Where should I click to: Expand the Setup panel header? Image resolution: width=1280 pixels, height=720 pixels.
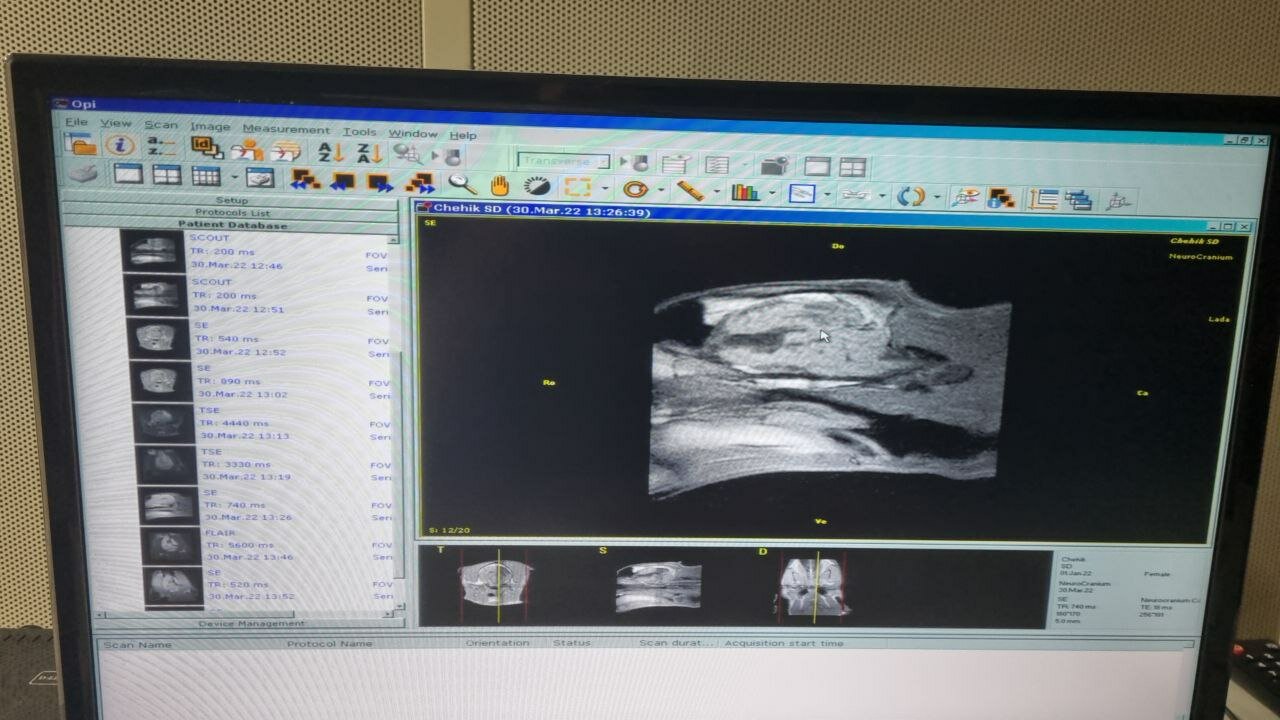(232, 200)
